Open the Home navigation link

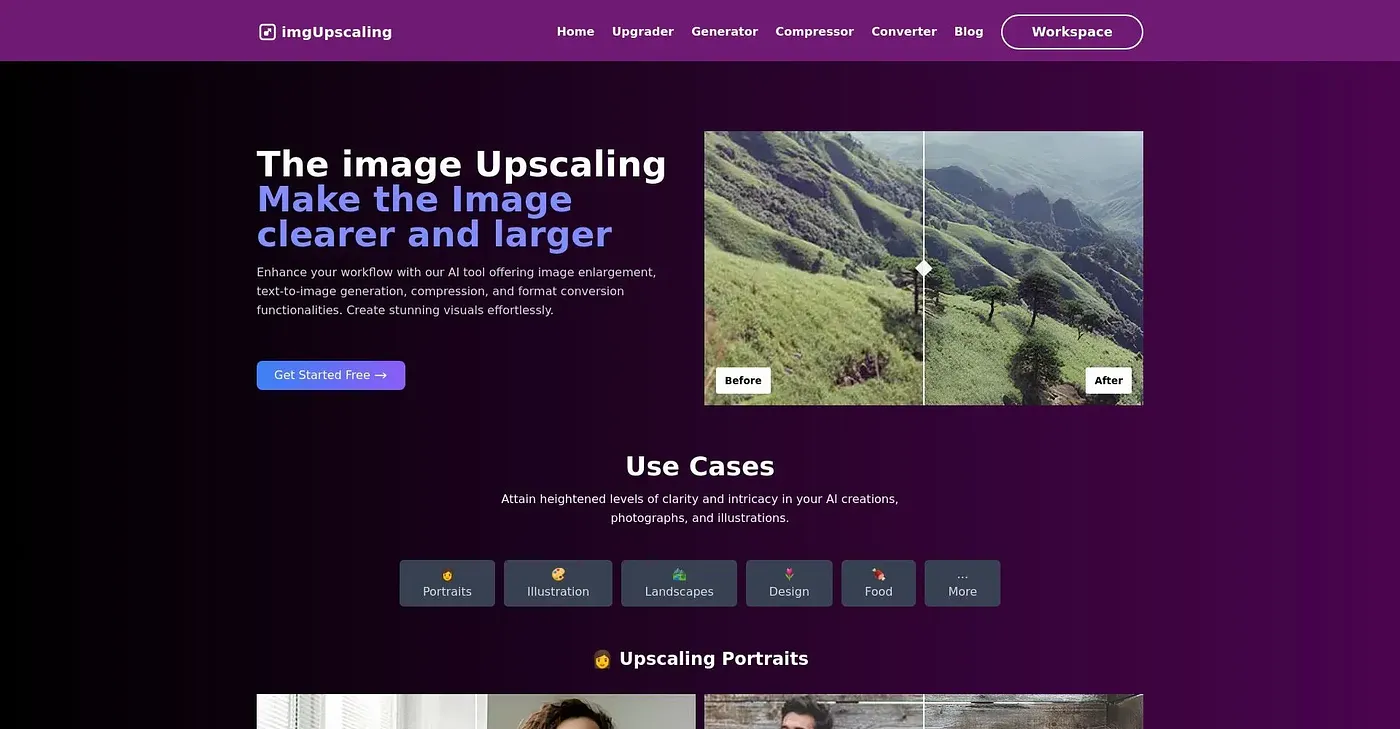pos(575,32)
